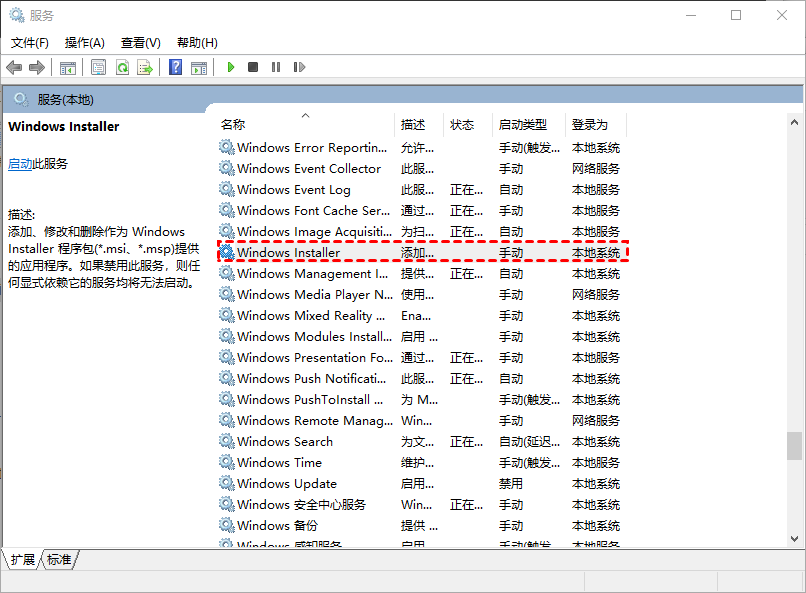
Task: Select the Windows Remote Manag... service
Action: coord(422,420)
